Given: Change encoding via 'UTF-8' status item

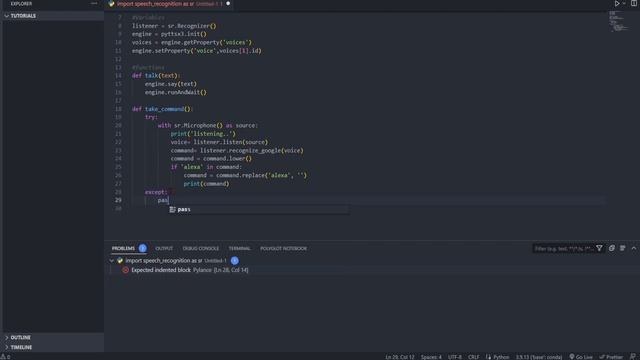Looking at the screenshot, I should (x=455, y=357).
